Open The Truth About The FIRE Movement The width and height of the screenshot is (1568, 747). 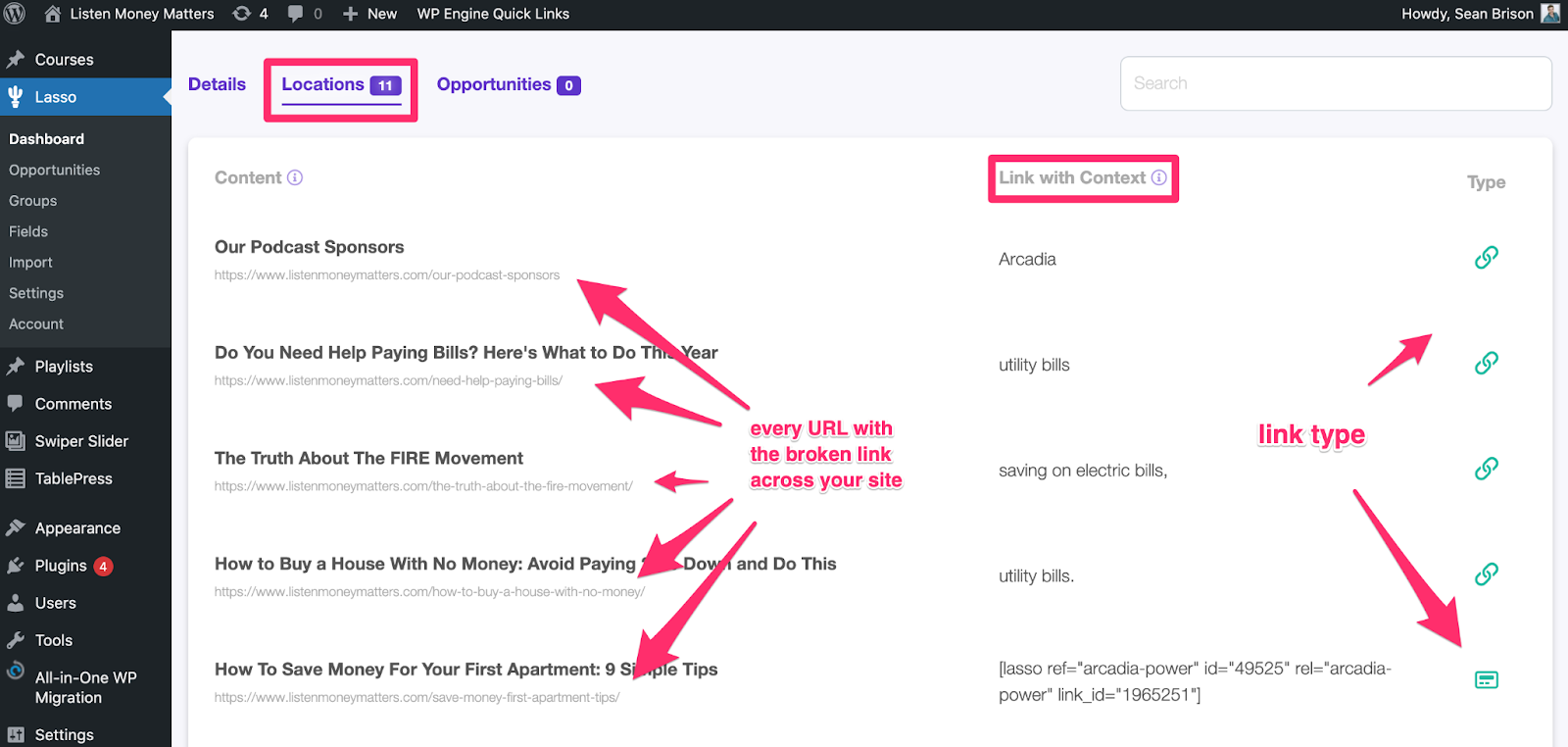click(x=368, y=458)
